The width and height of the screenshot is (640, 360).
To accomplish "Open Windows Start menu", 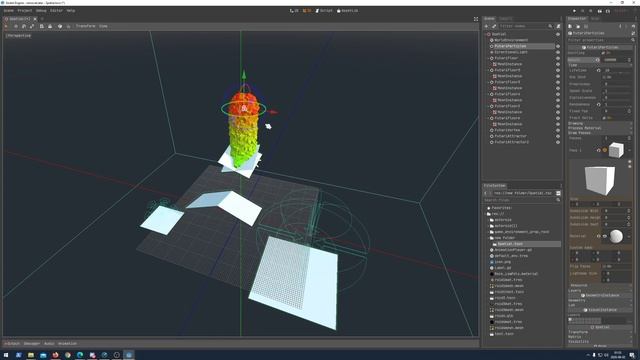I will [6, 355].
